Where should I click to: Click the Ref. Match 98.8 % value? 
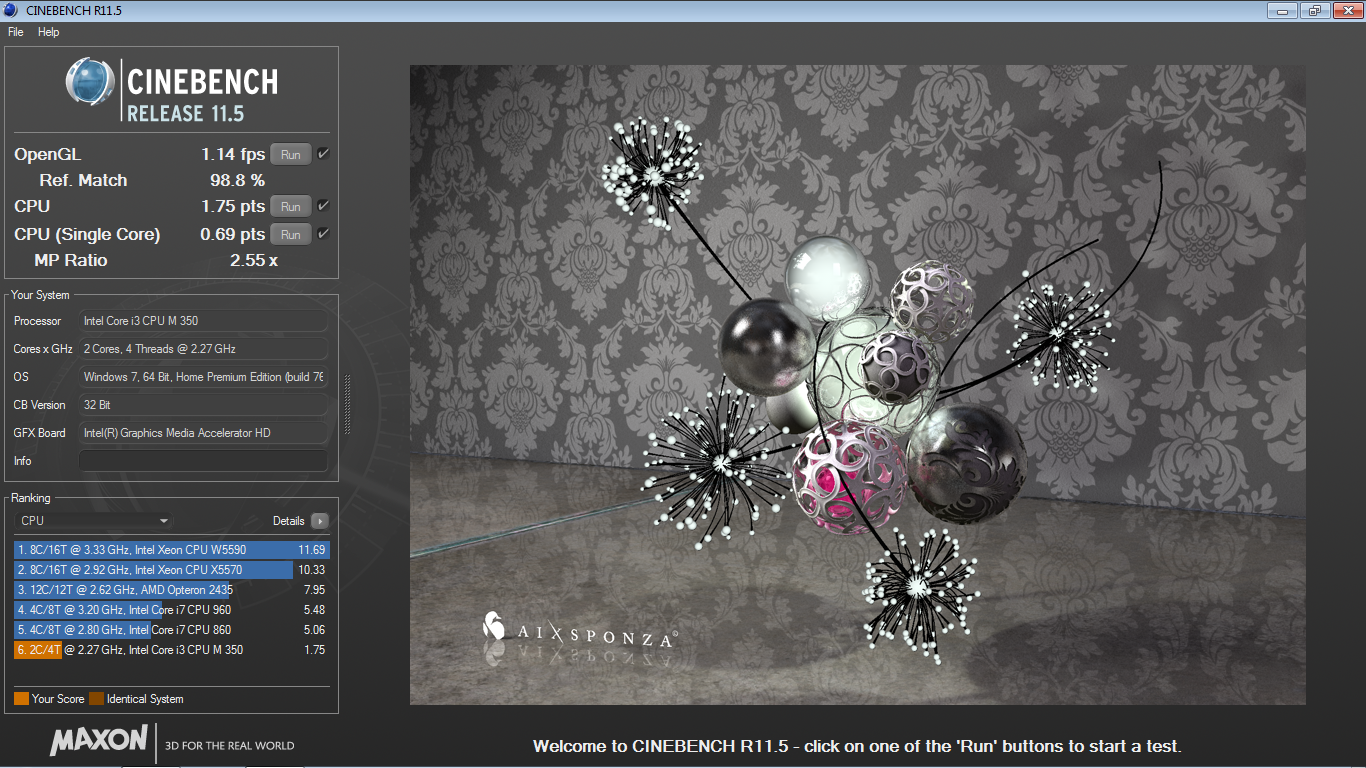(237, 181)
